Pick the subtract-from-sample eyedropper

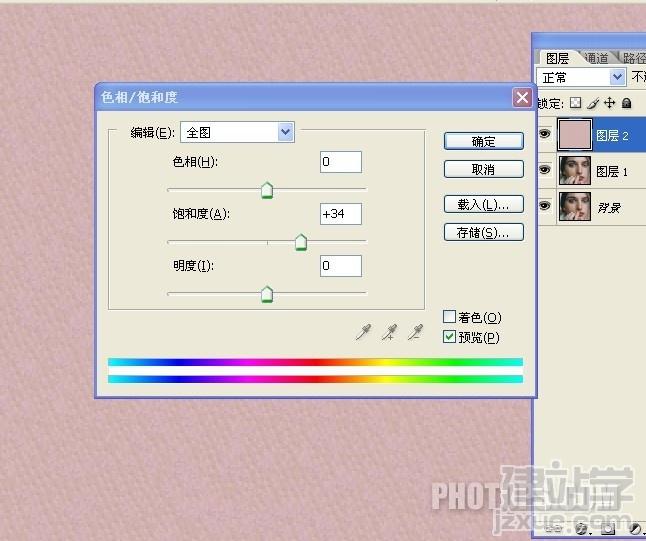tap(415, 332)
